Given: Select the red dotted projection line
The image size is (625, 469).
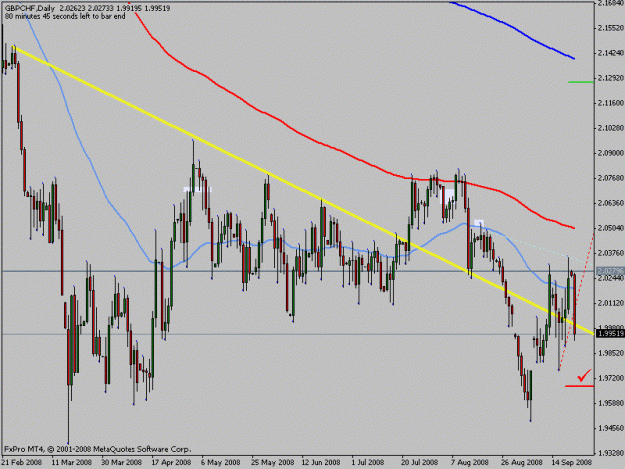Looking at the screenshot, I should [576, 303].
